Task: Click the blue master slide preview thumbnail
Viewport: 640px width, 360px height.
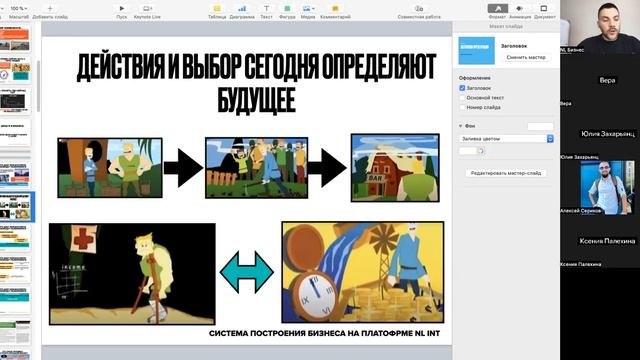Action: click(476, 51)
